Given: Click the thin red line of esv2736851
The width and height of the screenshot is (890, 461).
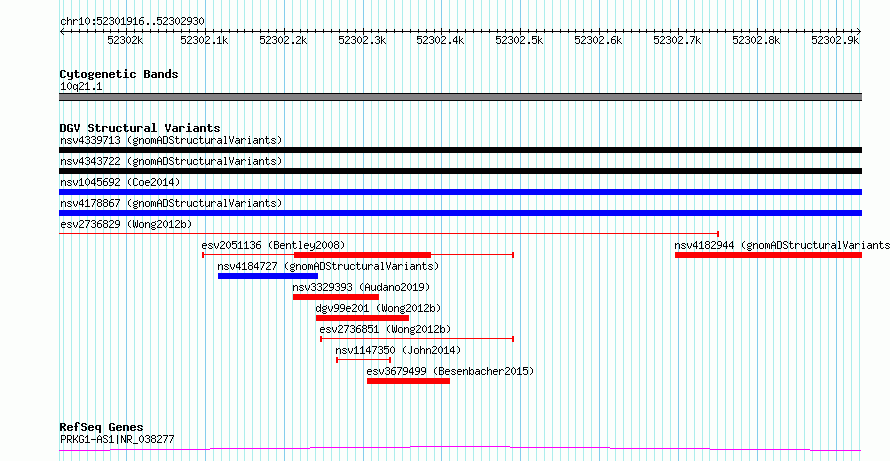Looking at the screenshot, I should (417, 339).
